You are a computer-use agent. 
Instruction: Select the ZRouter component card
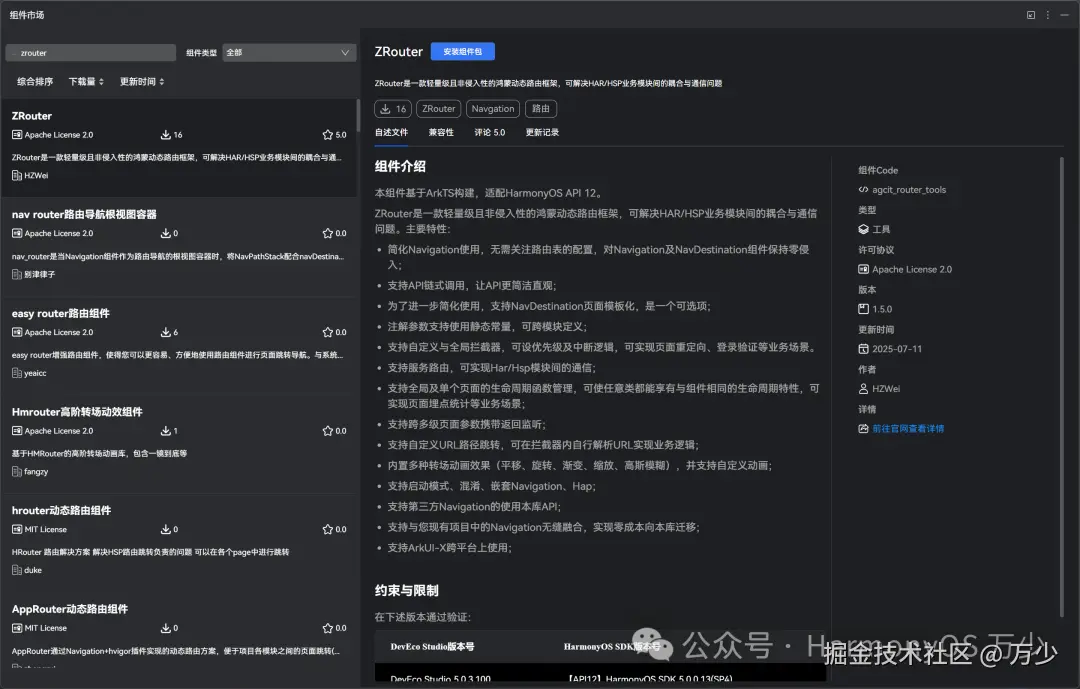(x=178, y=147)
